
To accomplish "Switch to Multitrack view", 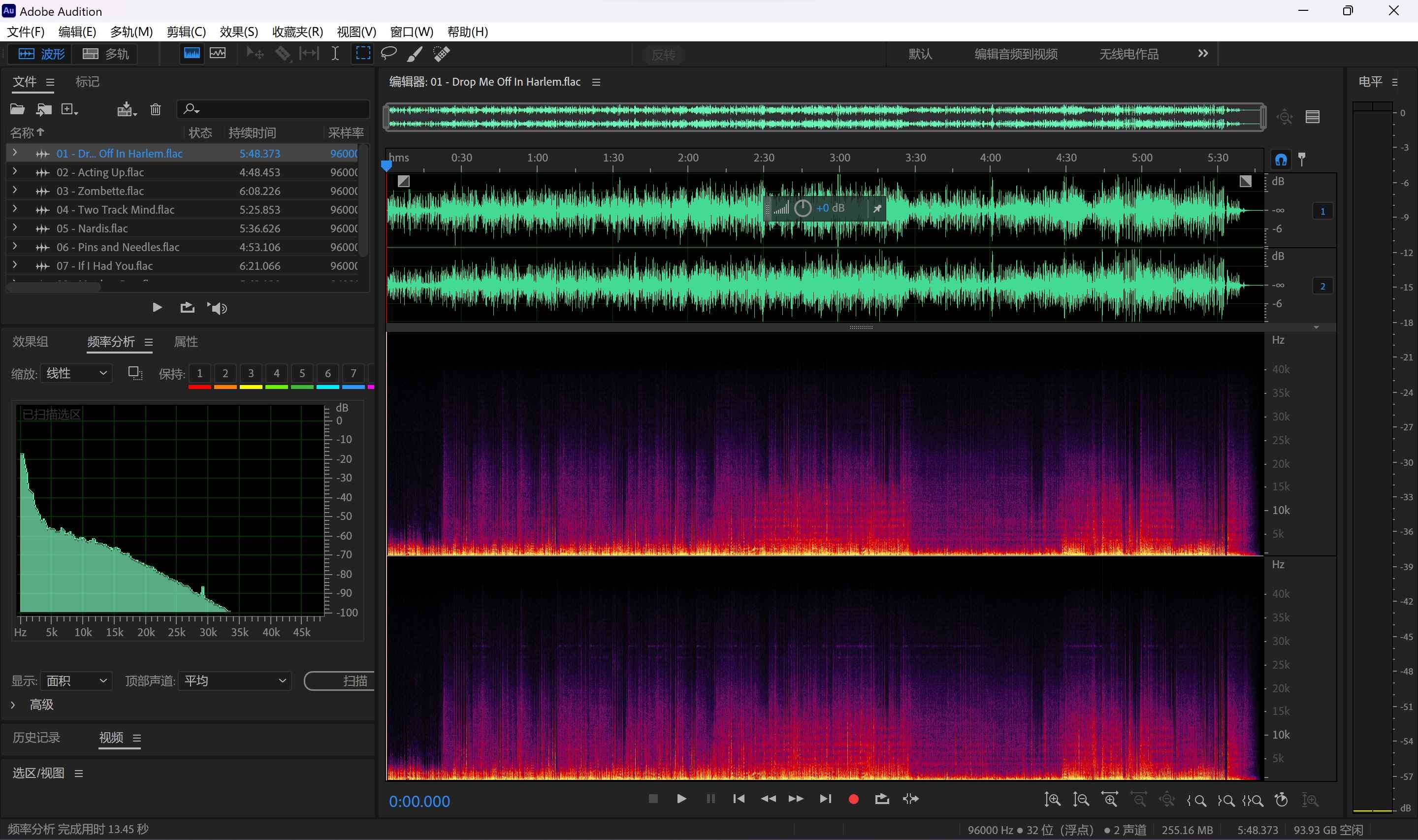I will pos(105,54).
